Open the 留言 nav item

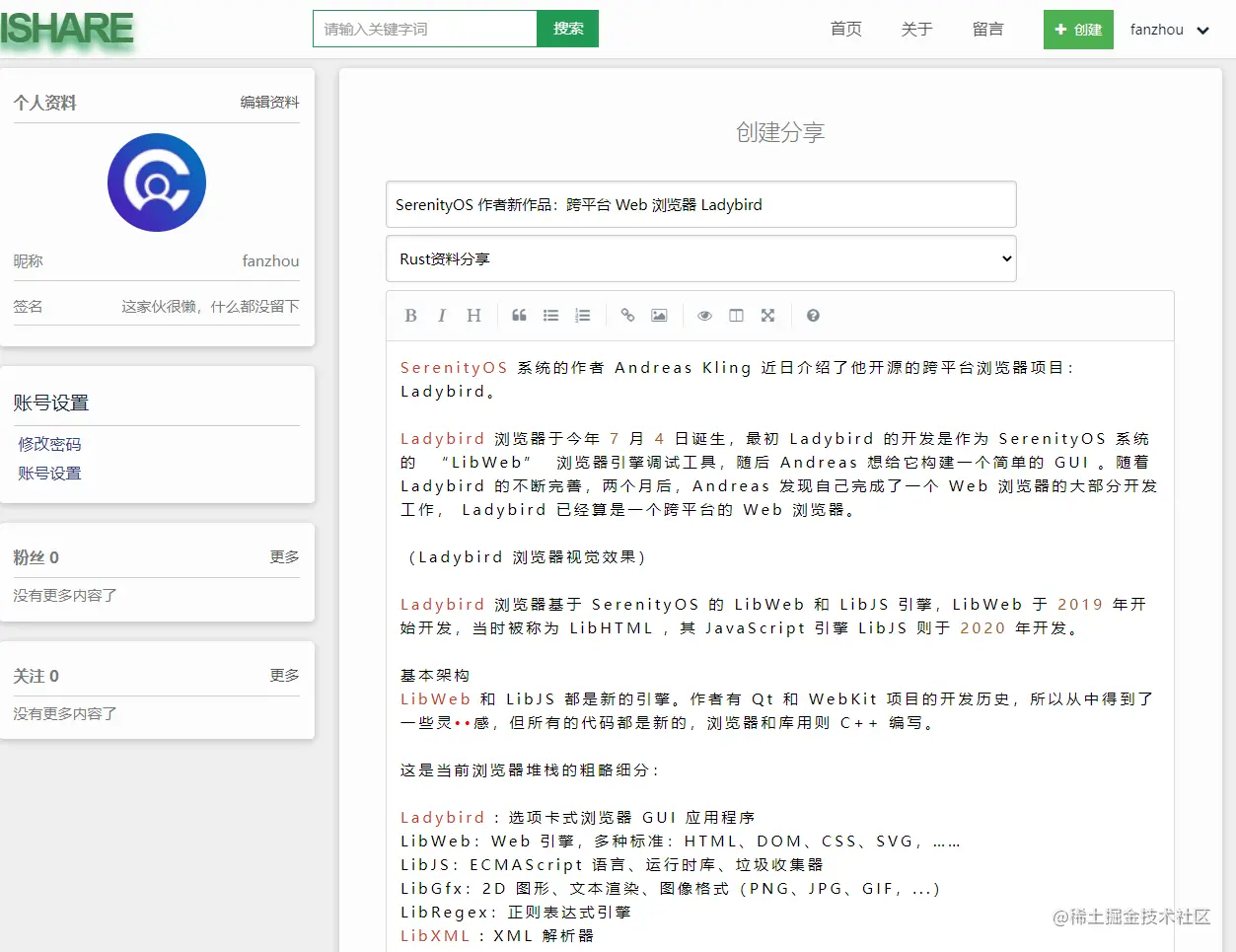pos(987,30)
